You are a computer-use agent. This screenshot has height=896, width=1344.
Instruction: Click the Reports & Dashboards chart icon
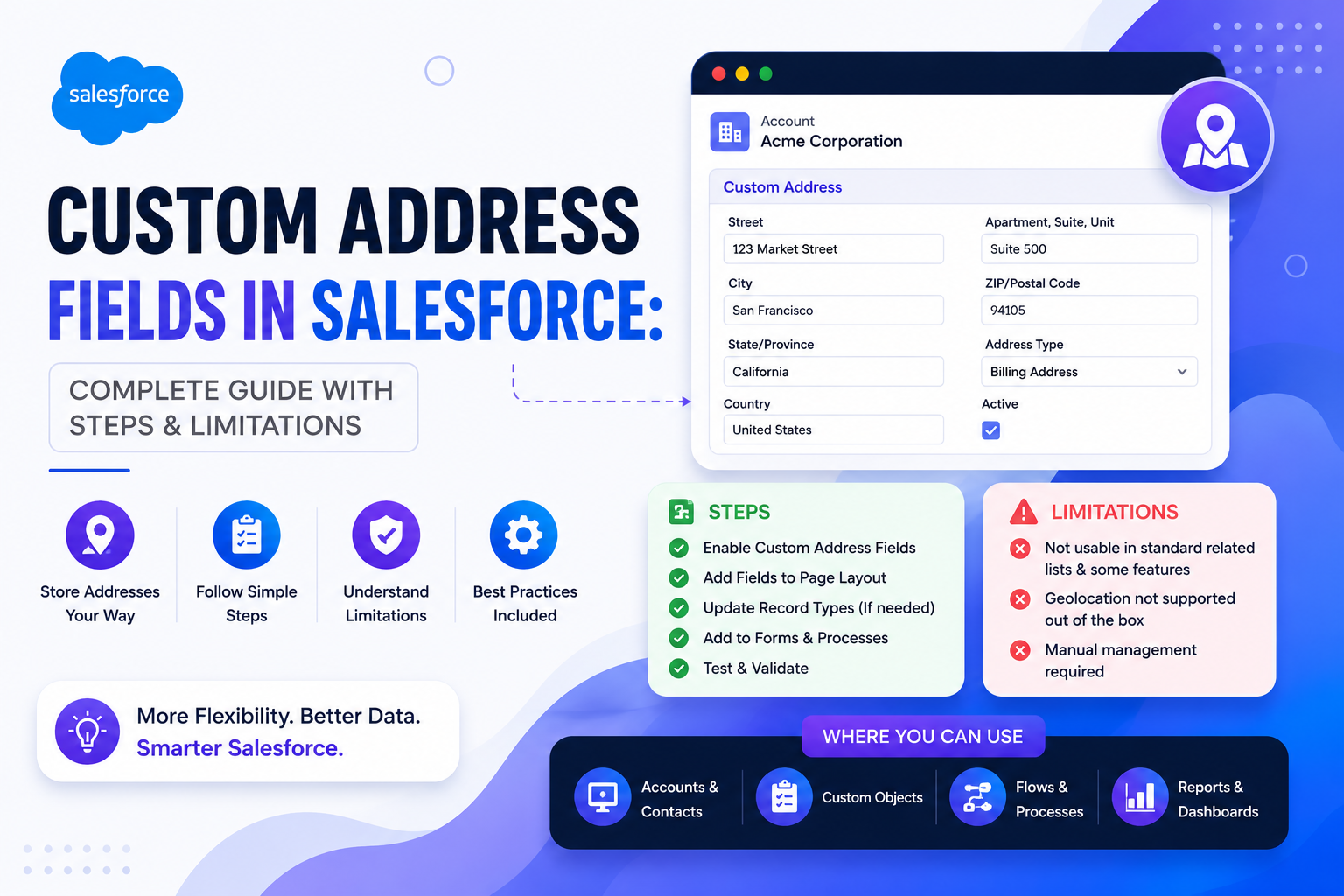click(1140, 796)
